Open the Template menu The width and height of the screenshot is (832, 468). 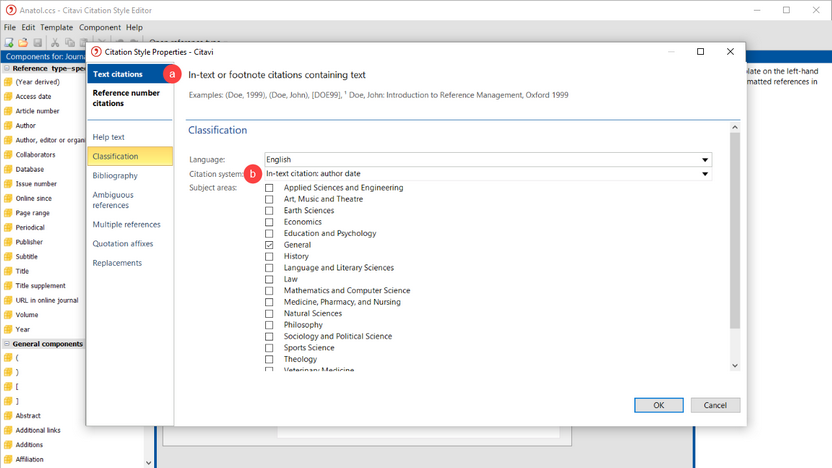click(57, 27)
